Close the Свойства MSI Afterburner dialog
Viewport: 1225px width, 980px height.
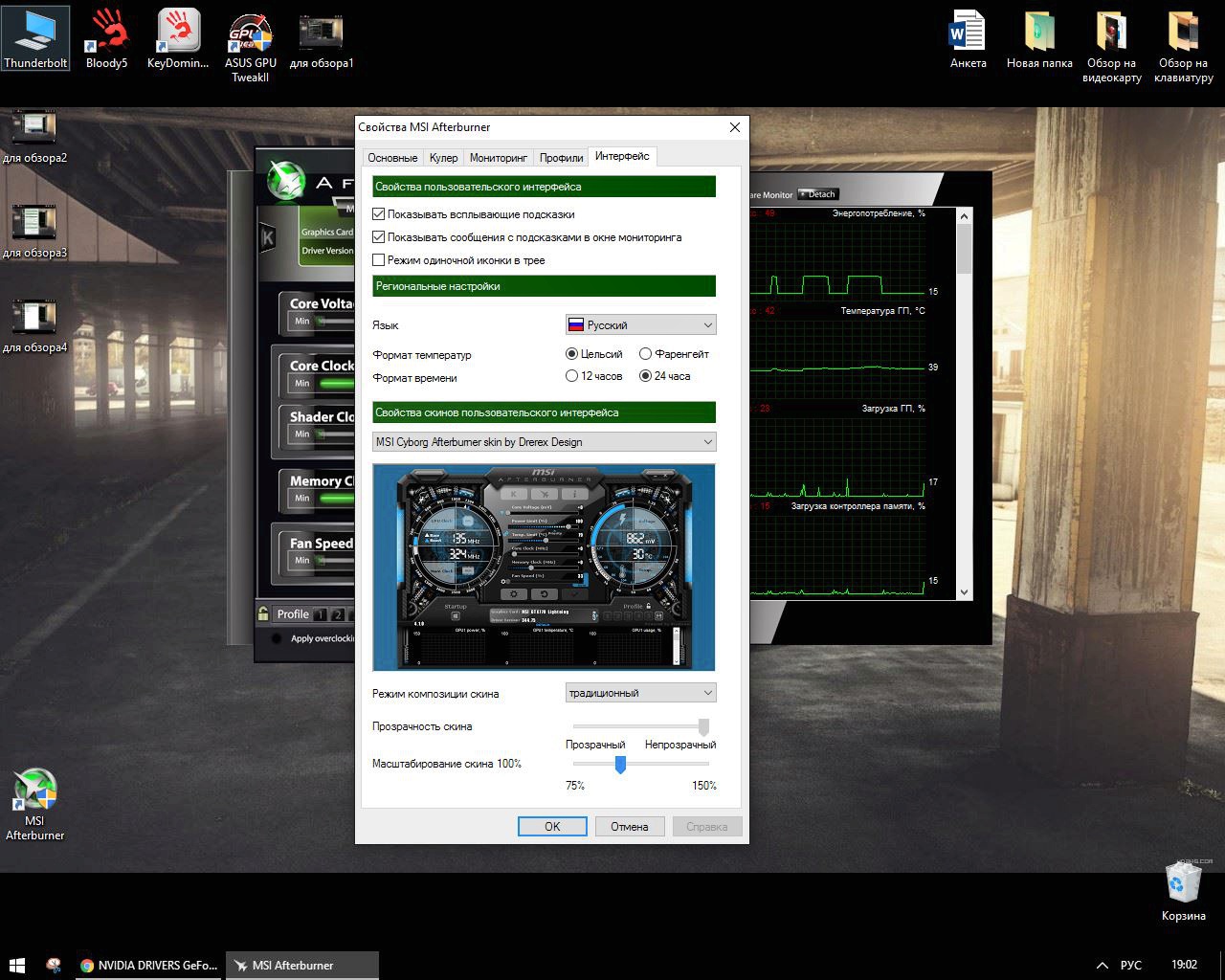(735, 127)
